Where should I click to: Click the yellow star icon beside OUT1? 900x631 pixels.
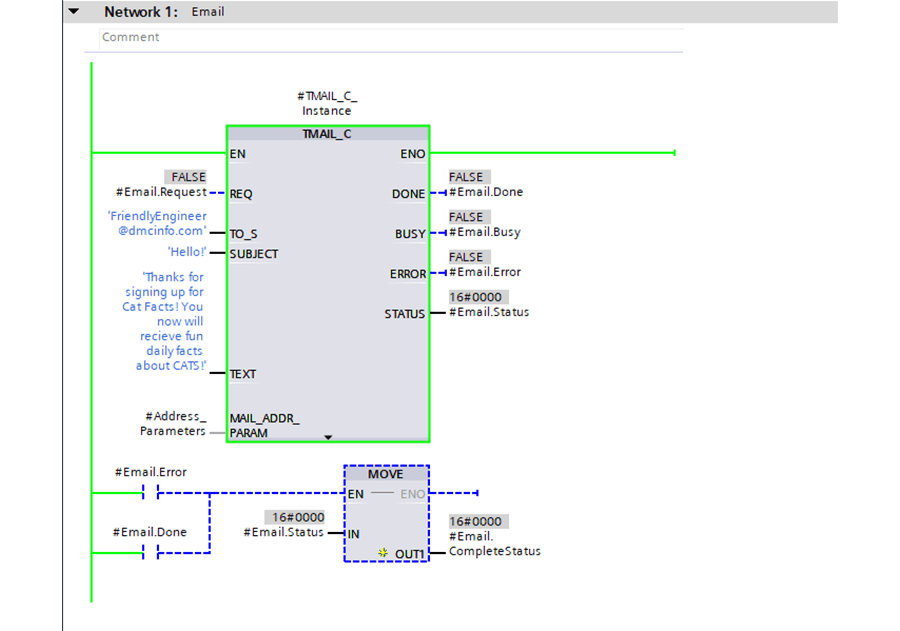(x=383, y=552)
